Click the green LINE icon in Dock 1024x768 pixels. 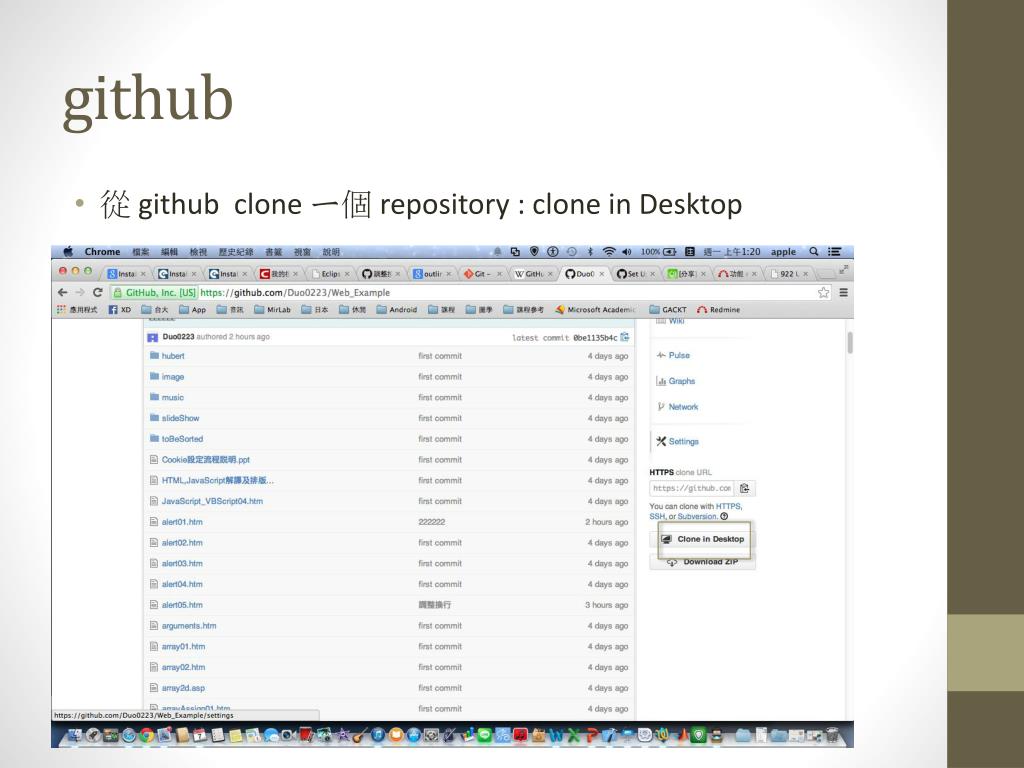click(485, 735)
